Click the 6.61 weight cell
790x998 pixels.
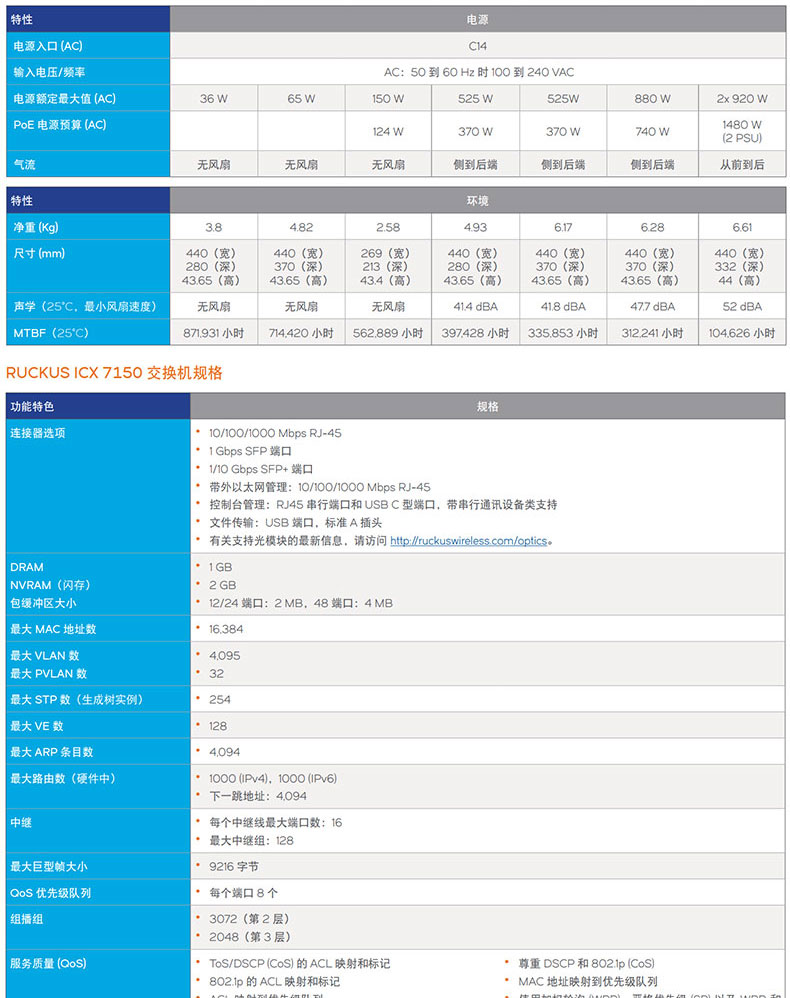click(742, 227)
